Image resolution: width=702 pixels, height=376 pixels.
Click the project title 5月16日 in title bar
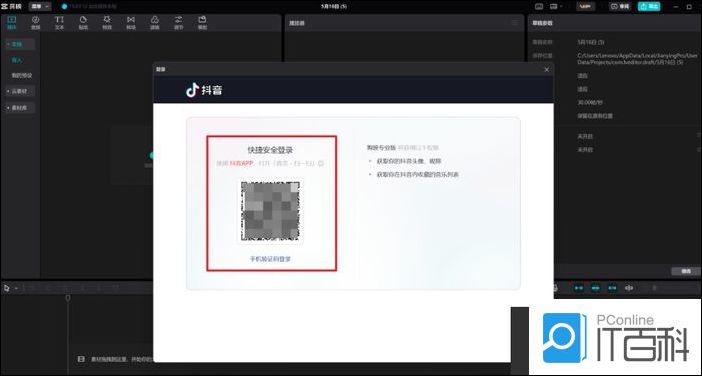point(334,6)
